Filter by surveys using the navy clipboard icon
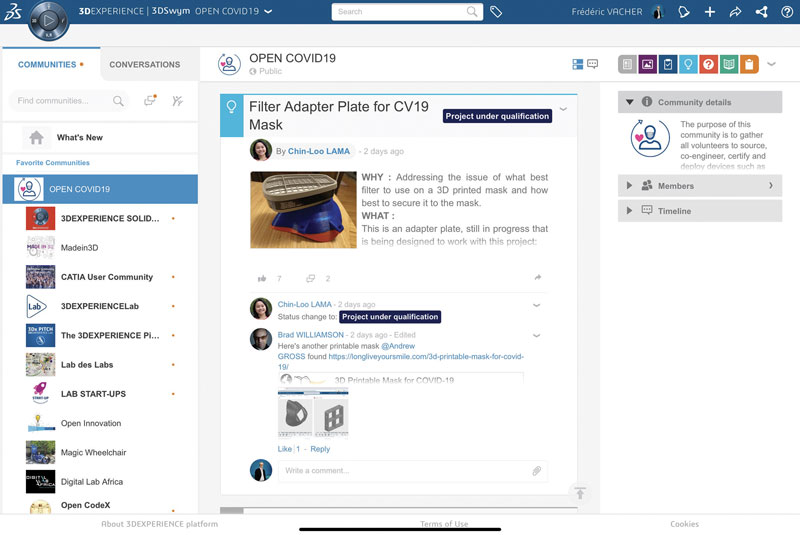800x535 pixels. pyautogui.click(x=668, y=64)
